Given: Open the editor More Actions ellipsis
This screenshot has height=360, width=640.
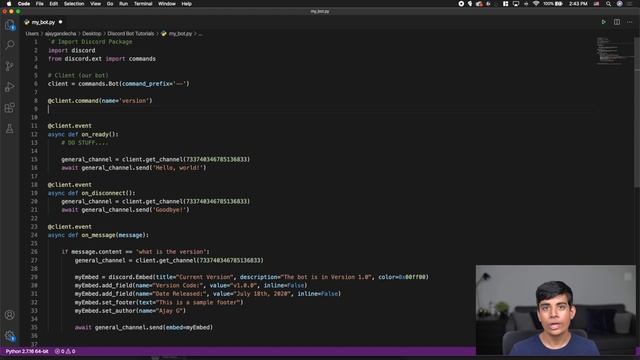Looking at the screenshot, I should point(629,22).
